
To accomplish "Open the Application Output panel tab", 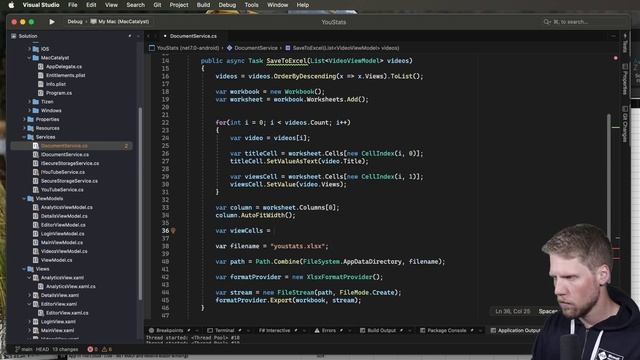I will [516, 330].
